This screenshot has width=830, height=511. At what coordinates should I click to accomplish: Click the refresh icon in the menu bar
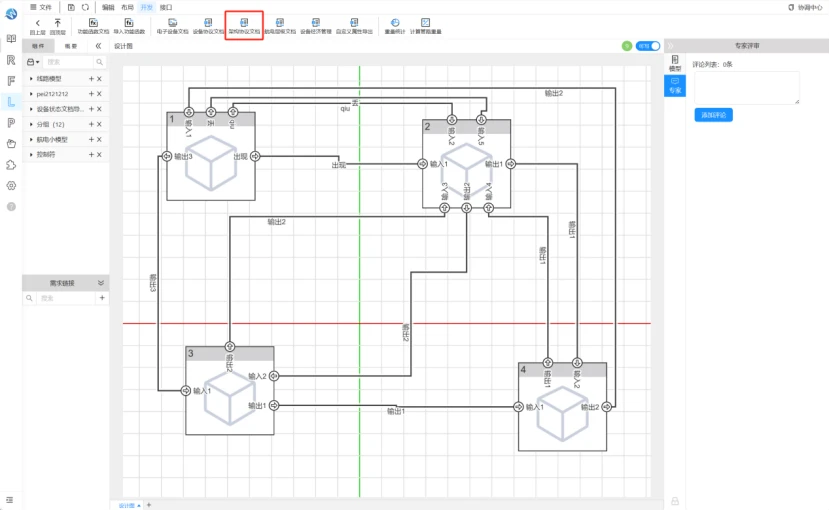[85, 7]
